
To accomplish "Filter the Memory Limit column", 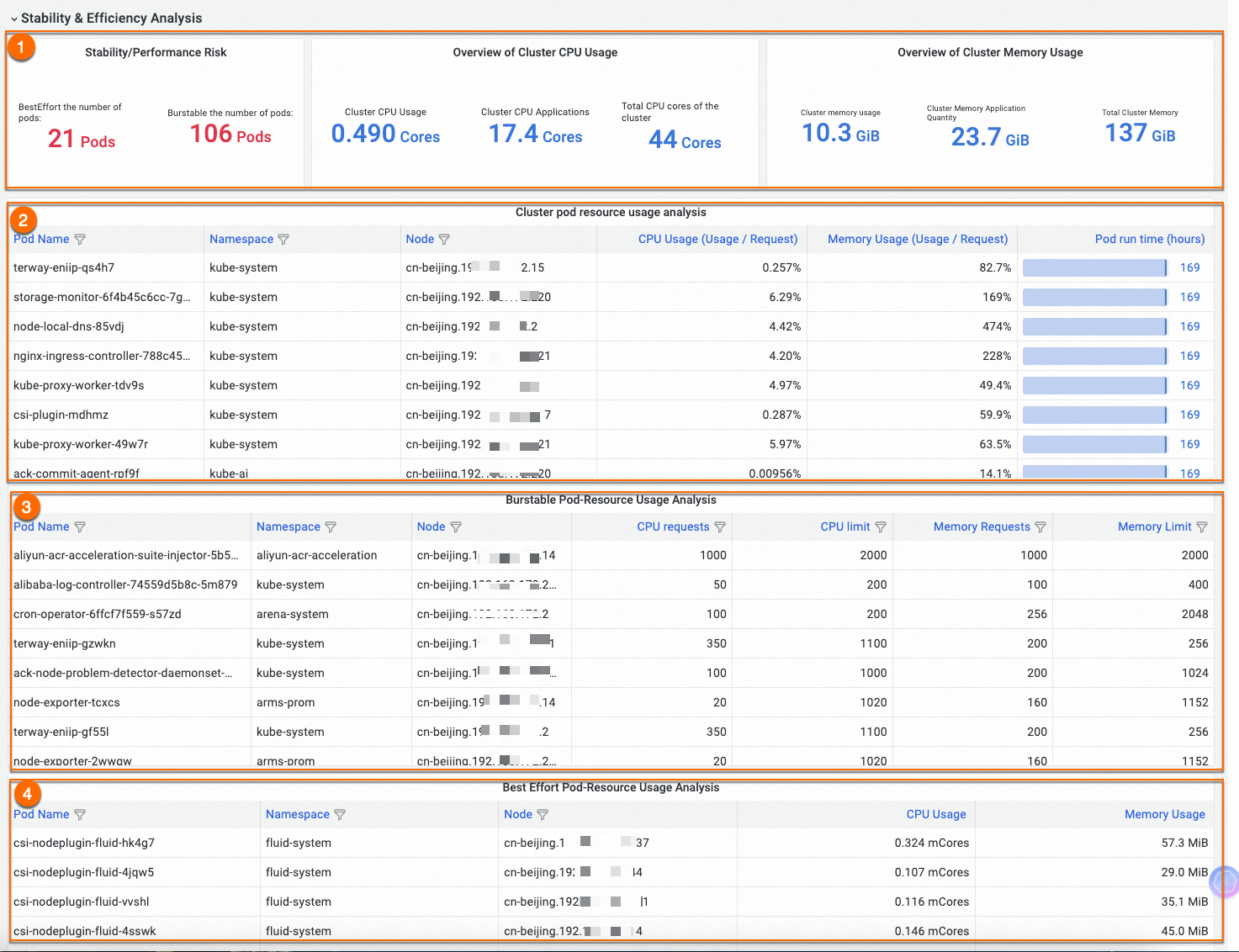I will pyautogui.click(x=1202, y=527).
